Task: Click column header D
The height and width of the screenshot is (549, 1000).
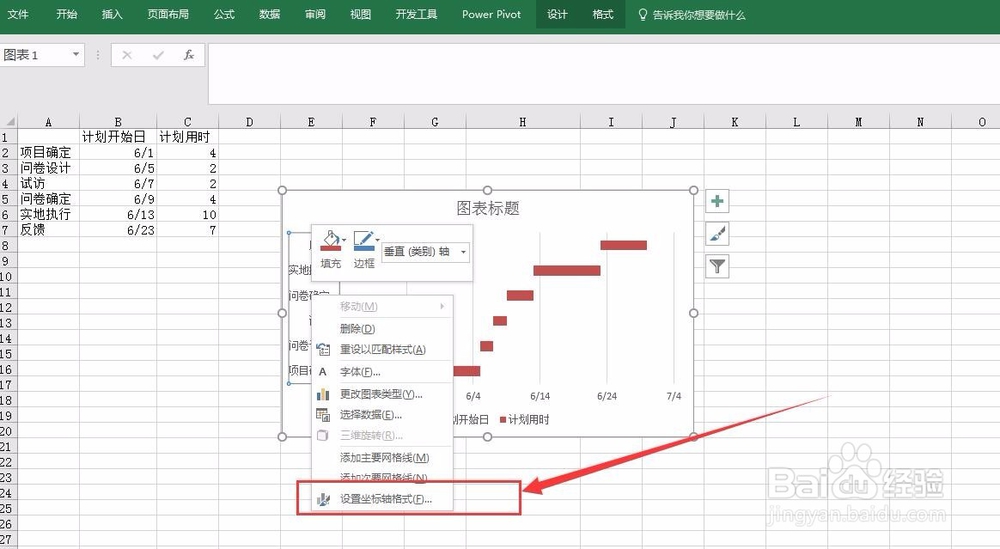Action: click(x=249, y=122)
